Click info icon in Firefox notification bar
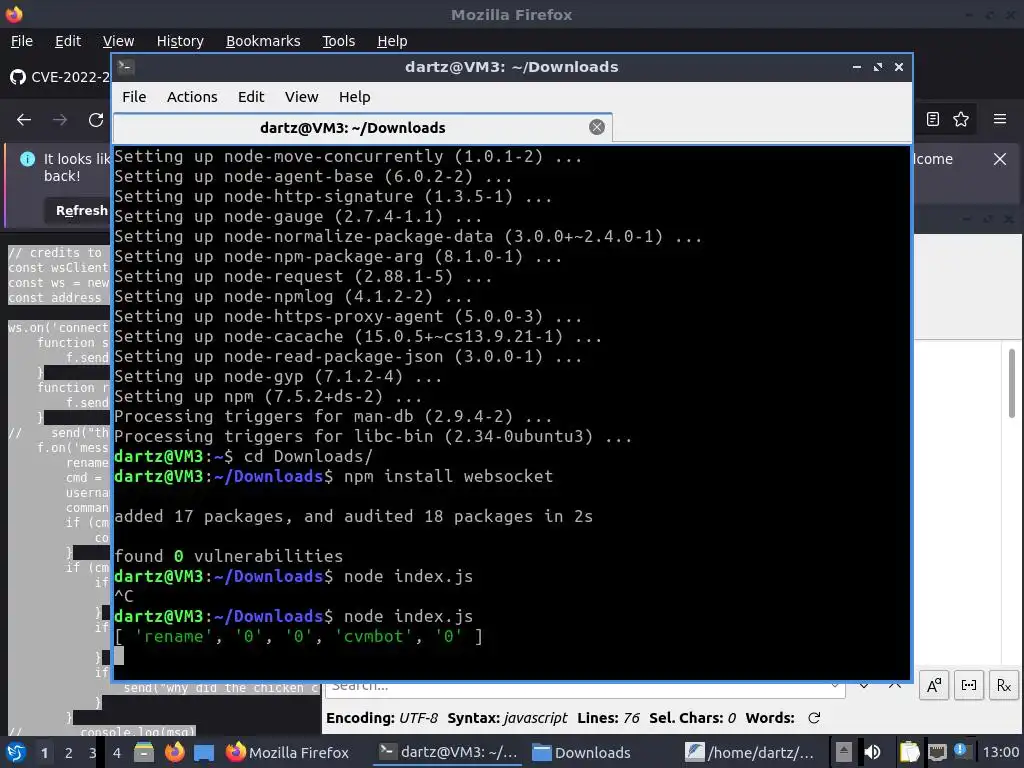The image size is (1024, 768). (27, 159)
